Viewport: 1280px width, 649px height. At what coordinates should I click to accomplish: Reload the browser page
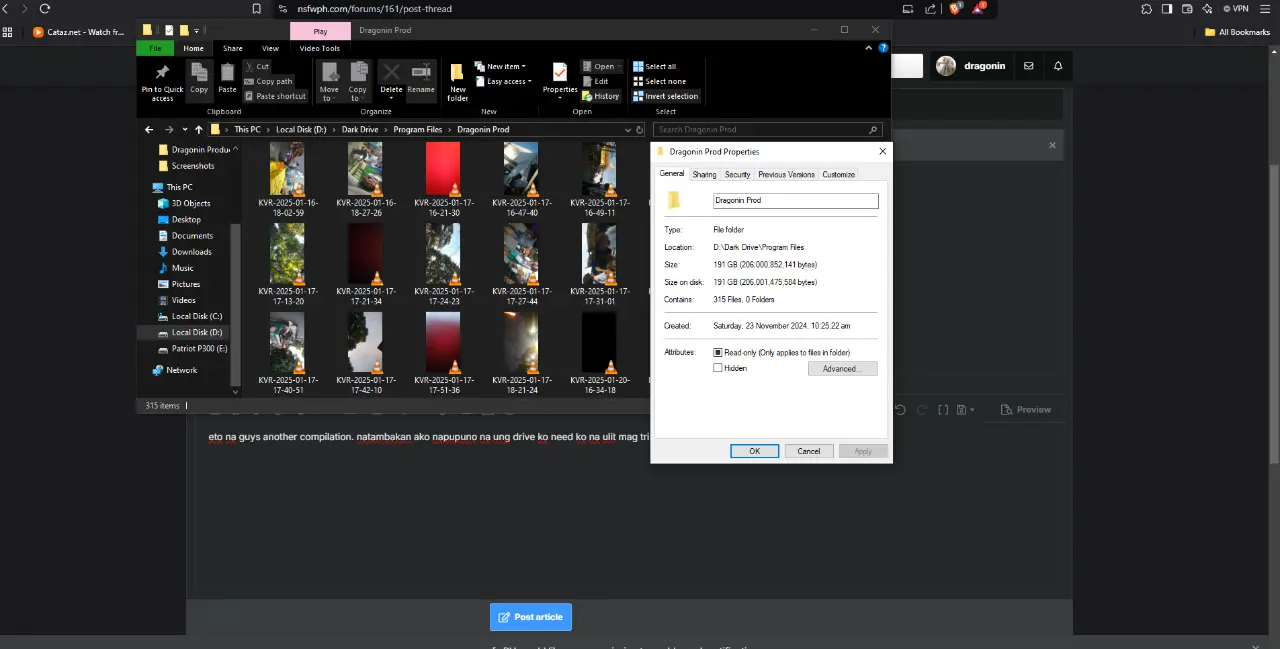[x=45, y=8]
